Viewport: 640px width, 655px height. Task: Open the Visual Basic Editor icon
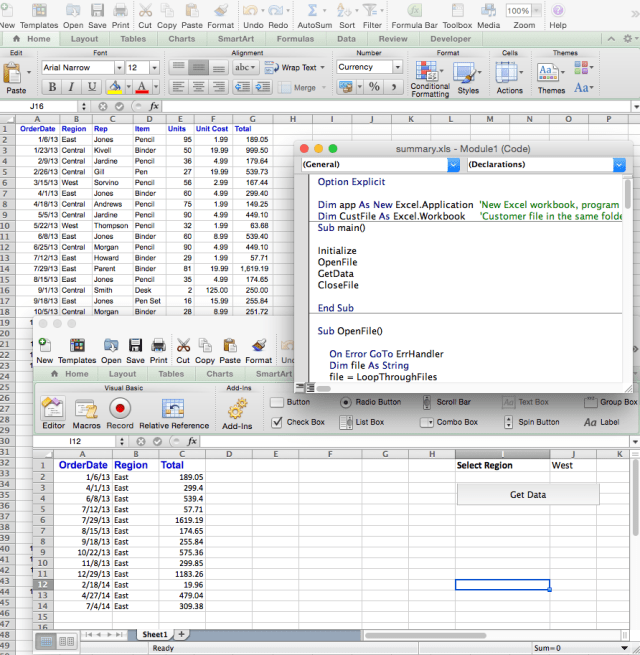(x=53, y=407)
